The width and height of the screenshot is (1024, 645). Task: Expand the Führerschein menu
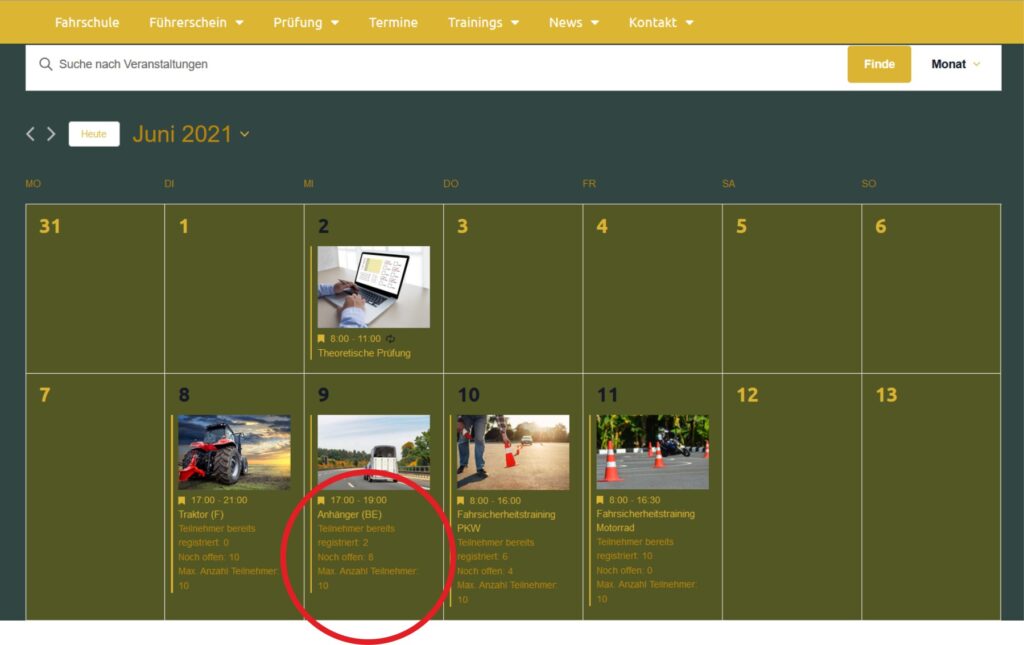click(x=196, y=22)
